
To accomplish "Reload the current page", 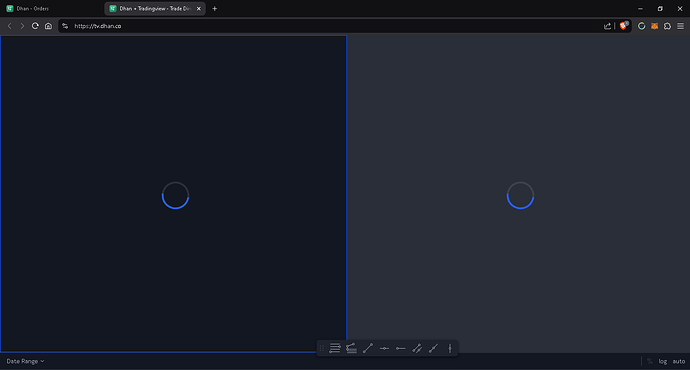I will point(35,26).
